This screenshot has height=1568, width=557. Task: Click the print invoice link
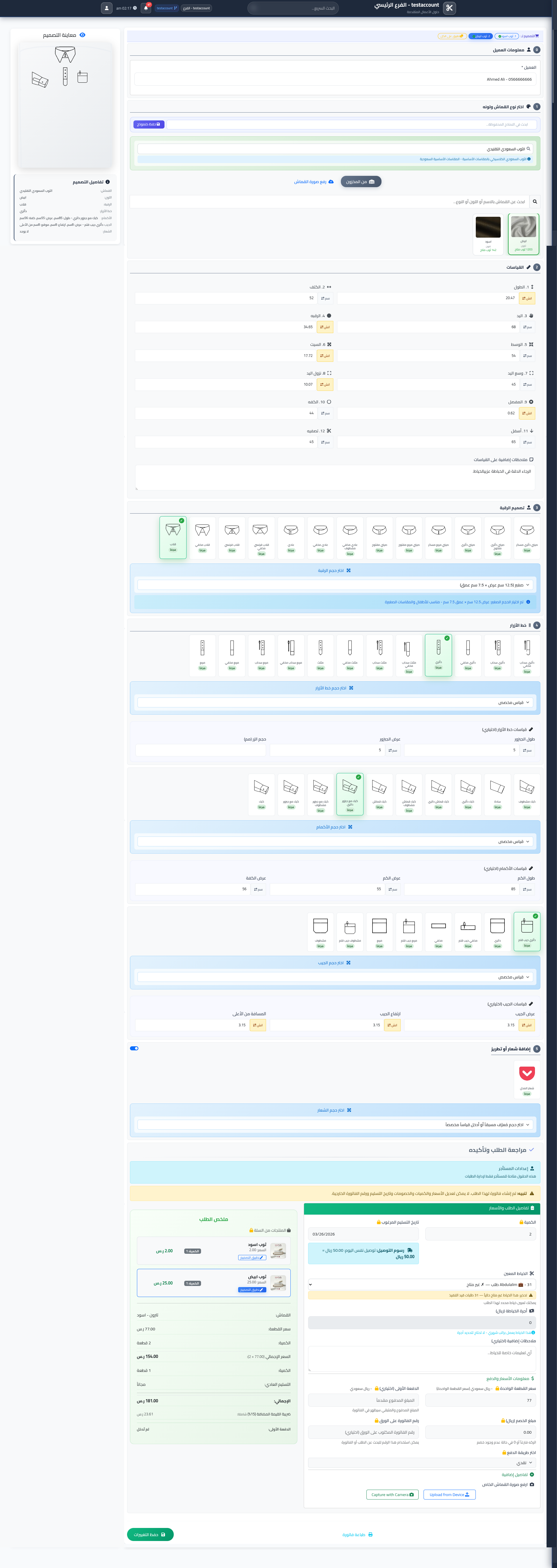click(357, 1535)
